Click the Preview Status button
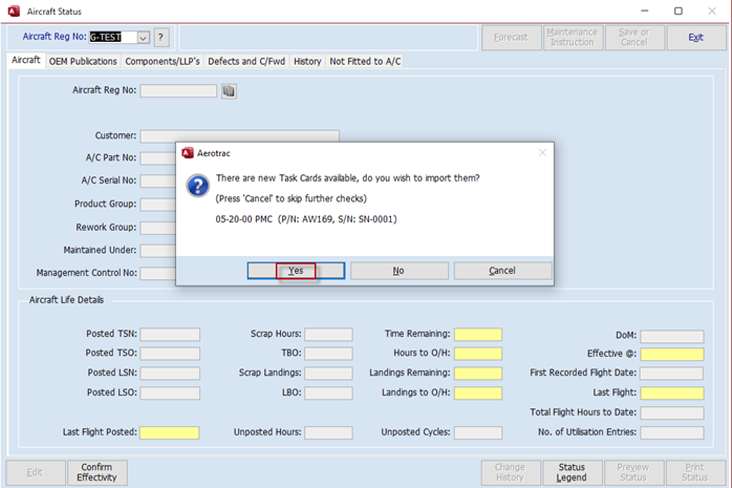 pos(633,473)
